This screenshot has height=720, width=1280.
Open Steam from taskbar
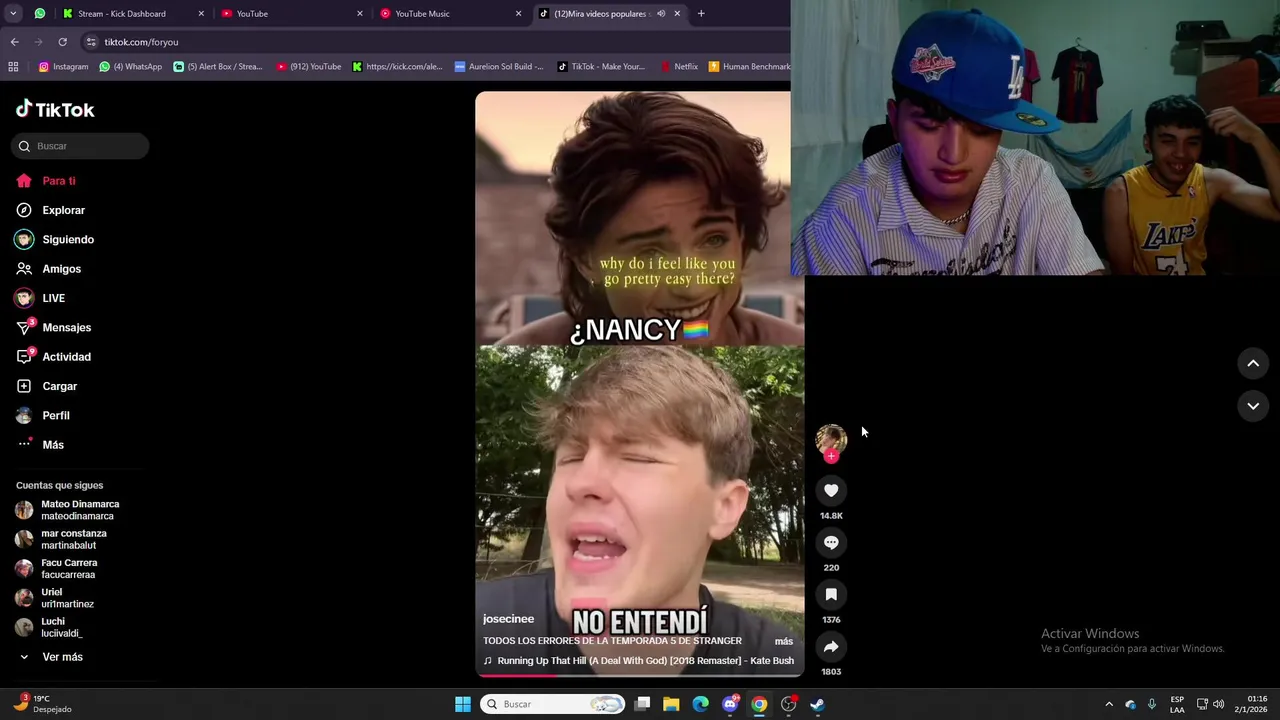817,704
